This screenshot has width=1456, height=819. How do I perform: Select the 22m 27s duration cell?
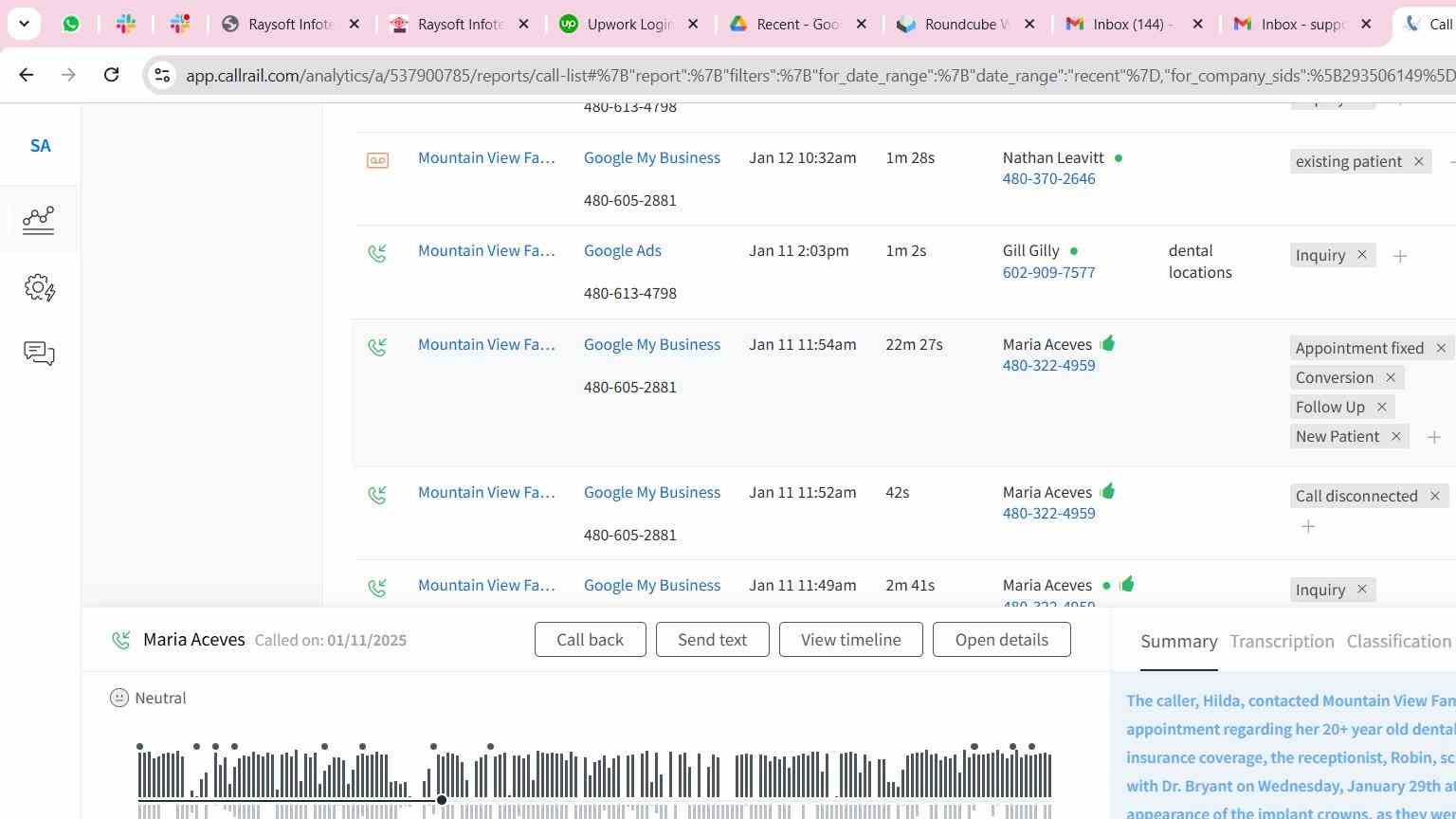[915, 345]
